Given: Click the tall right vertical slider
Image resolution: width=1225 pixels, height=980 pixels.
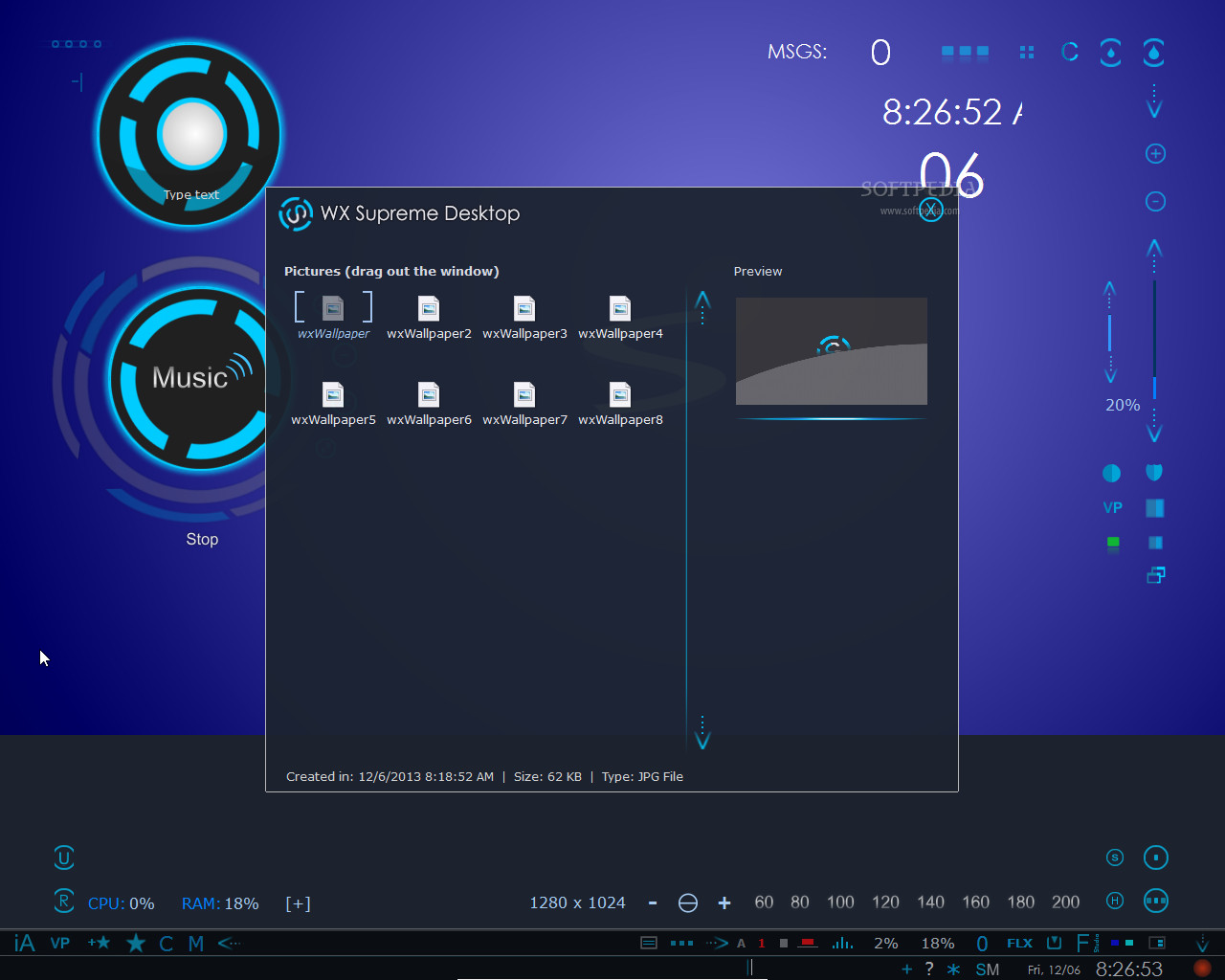Looking at the screenshot, I should click(x=1154, y=339).
